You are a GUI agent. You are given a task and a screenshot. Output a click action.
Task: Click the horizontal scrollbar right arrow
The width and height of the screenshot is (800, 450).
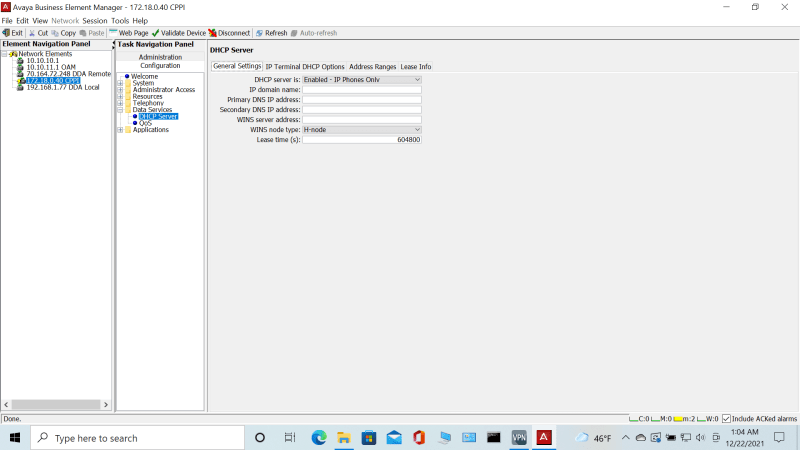(106, 405)
